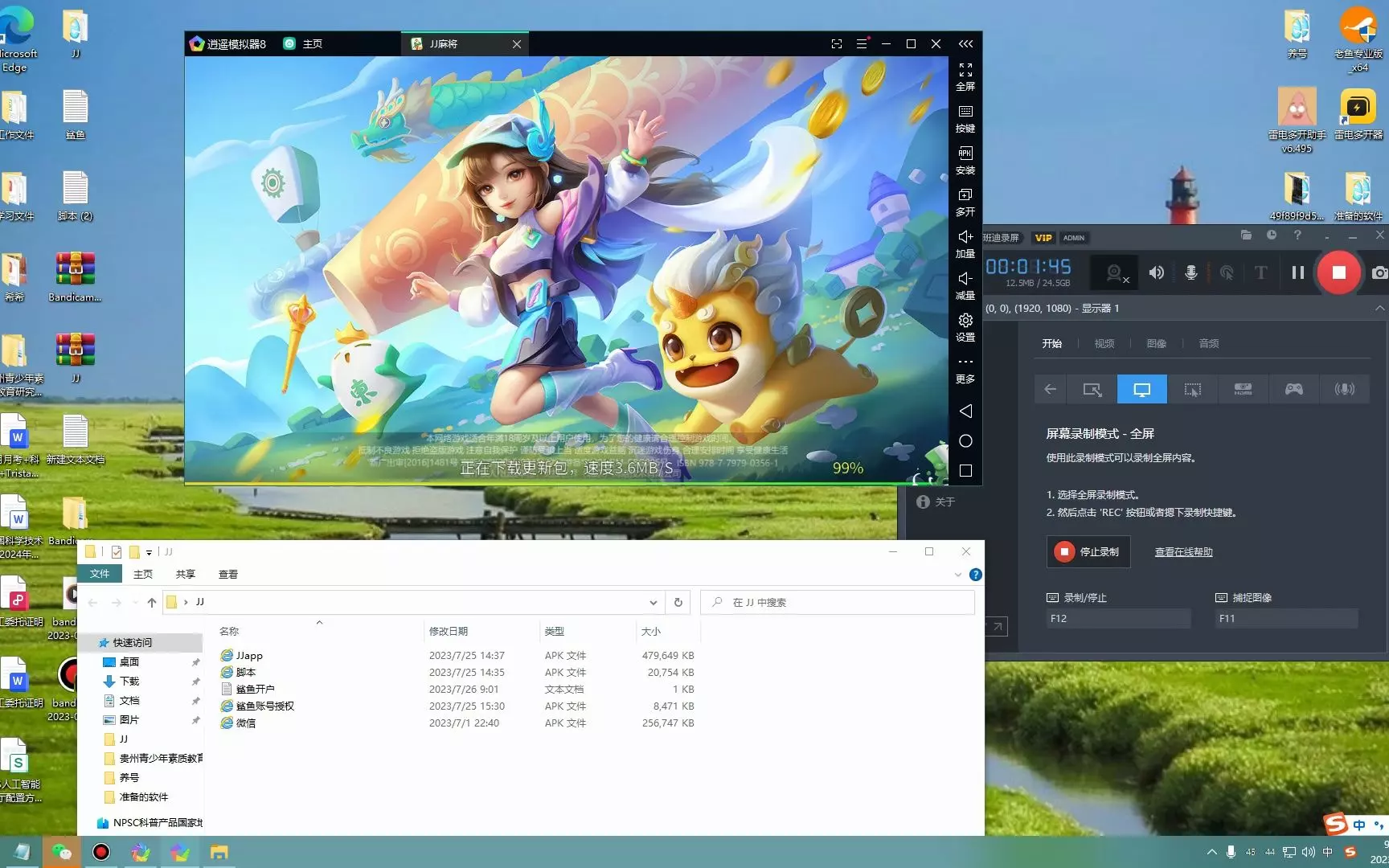Toggle Bandicam speaker sound recording
Screen dimensions: 1389x868
click(1156, 273)
